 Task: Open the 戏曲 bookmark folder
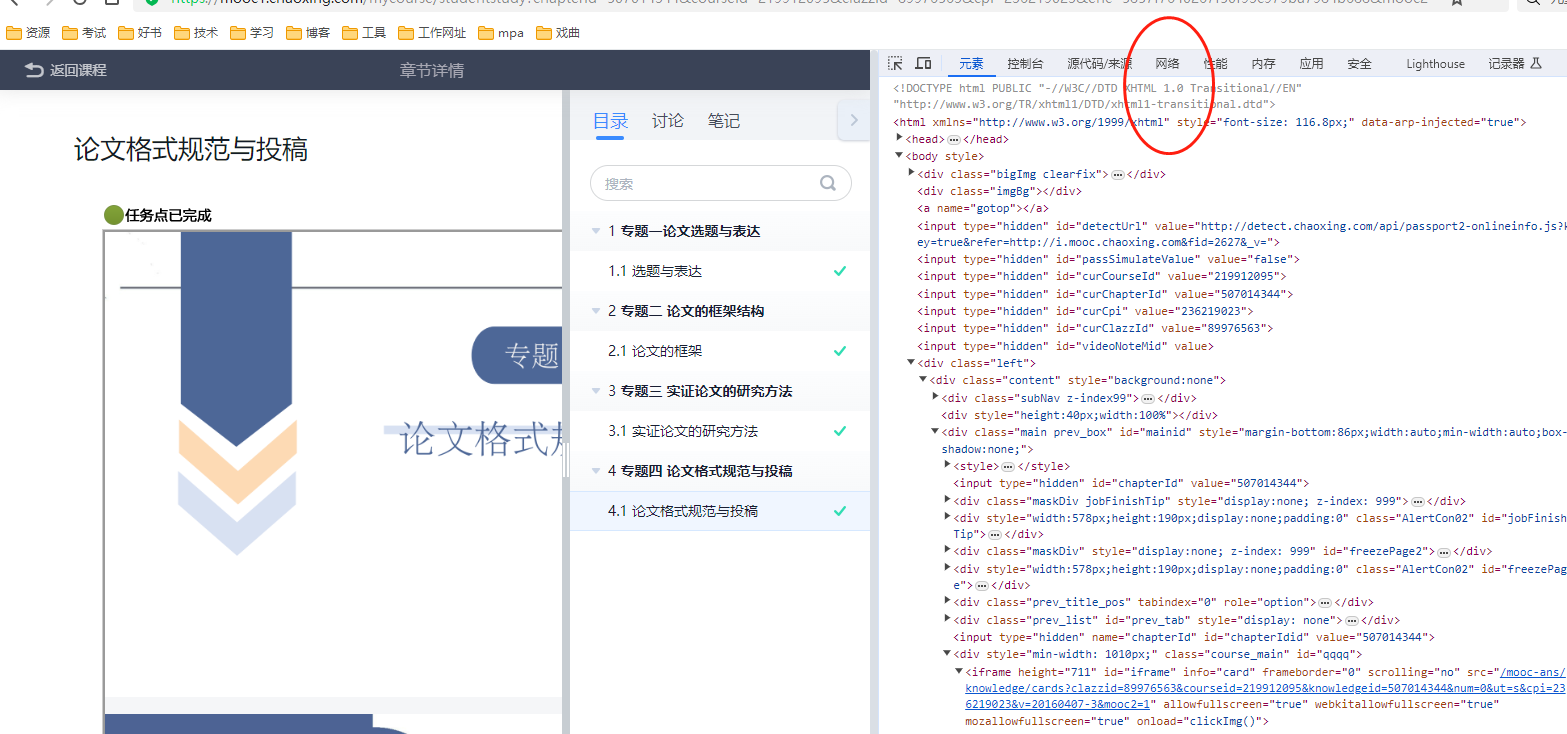(x=558, y=33)
